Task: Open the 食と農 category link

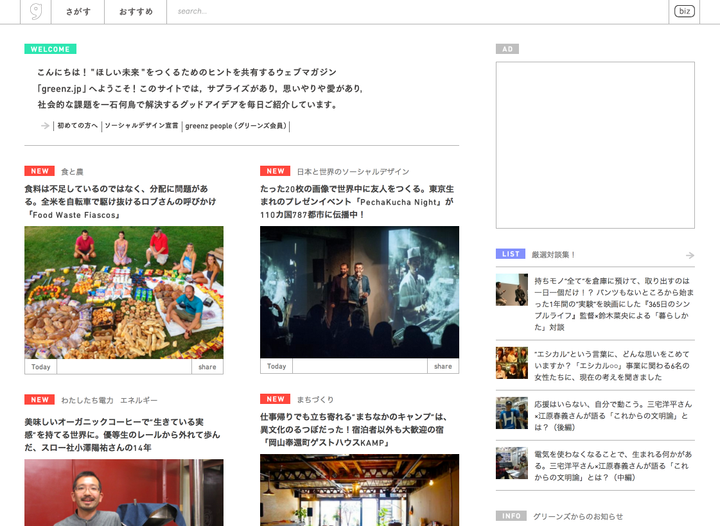Action: tap(72, 172)
